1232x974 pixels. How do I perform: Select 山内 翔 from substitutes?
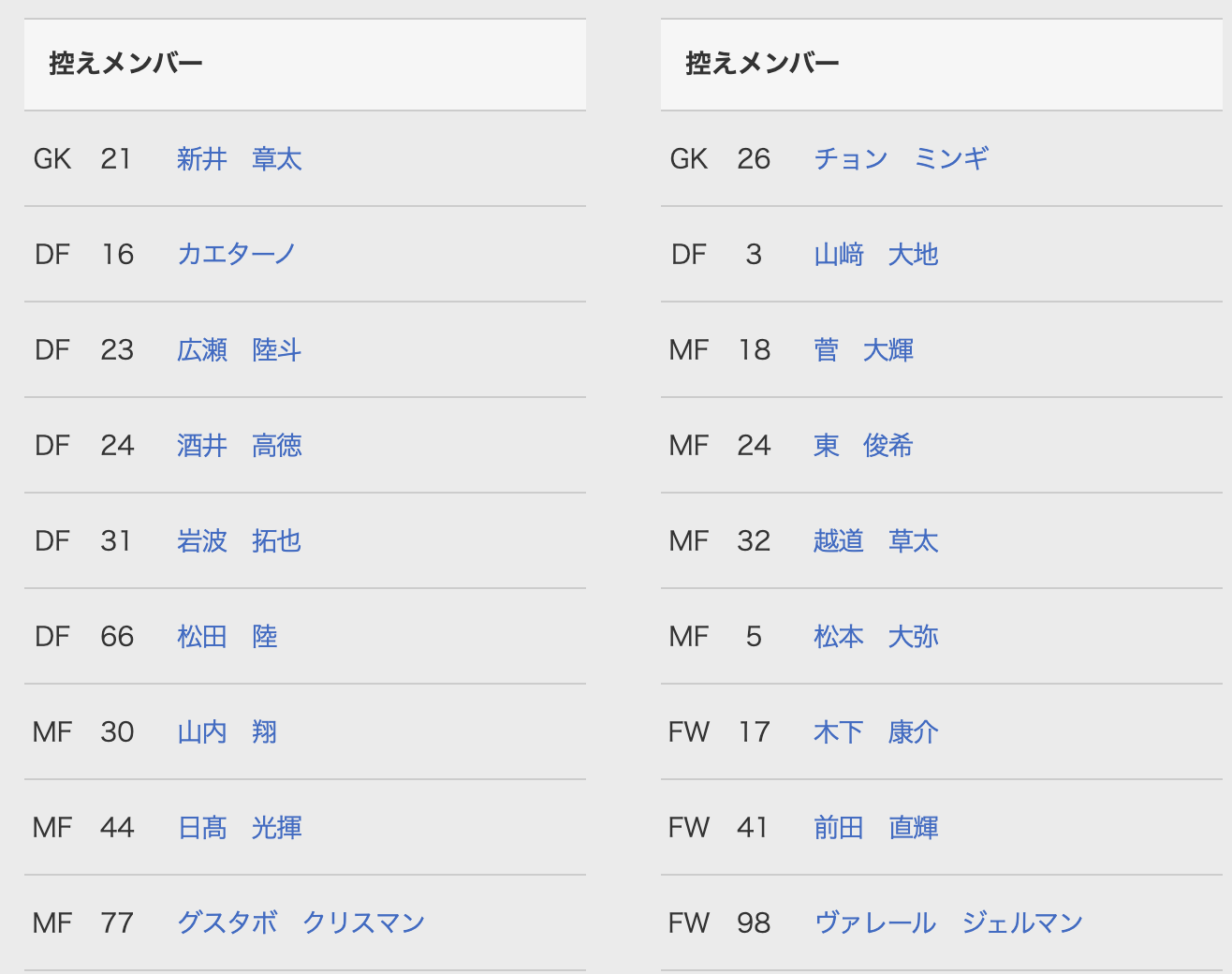click(227, 732)
